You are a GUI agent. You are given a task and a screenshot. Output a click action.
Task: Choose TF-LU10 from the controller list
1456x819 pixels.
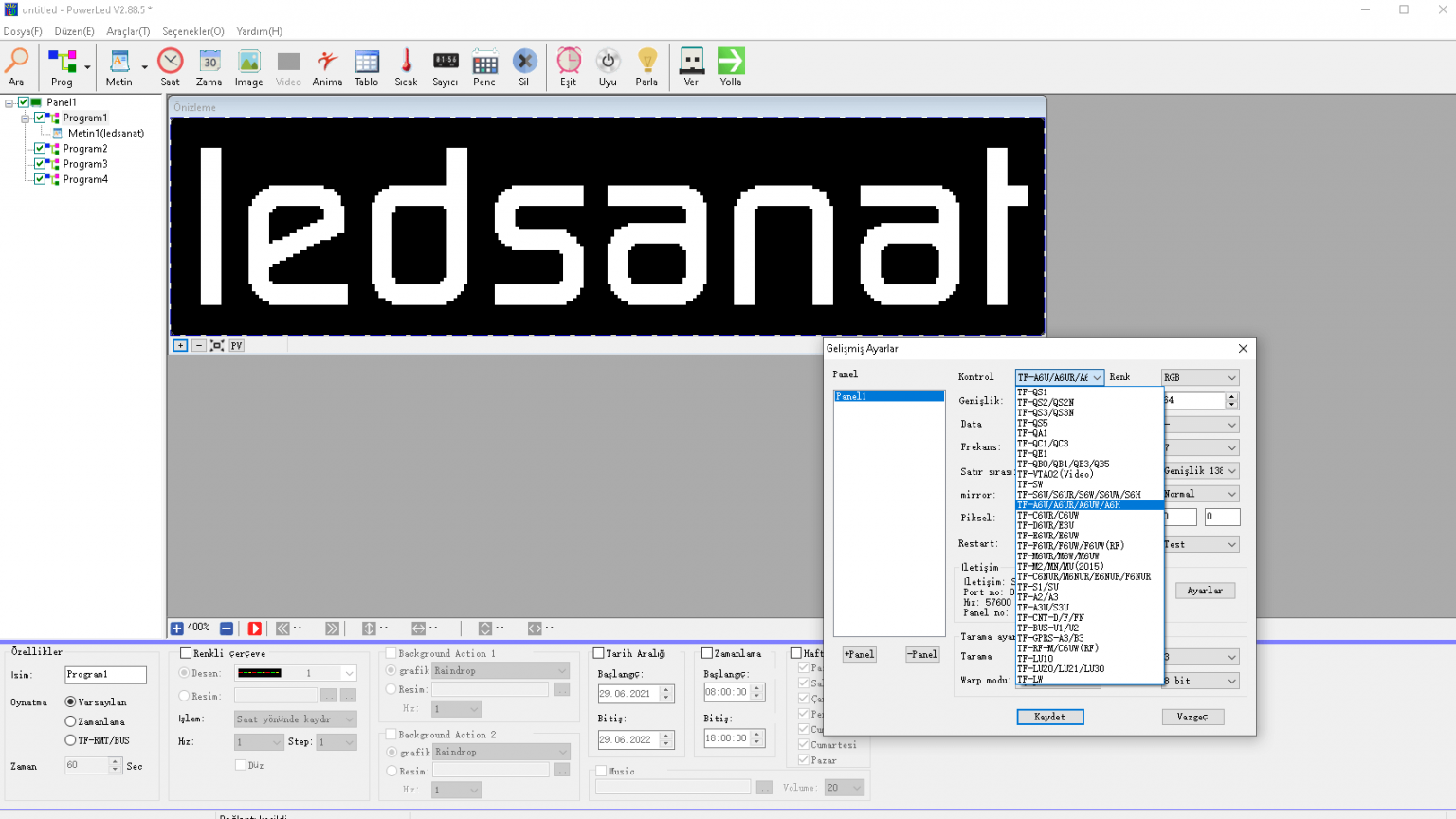click(x=1035, y=659)
